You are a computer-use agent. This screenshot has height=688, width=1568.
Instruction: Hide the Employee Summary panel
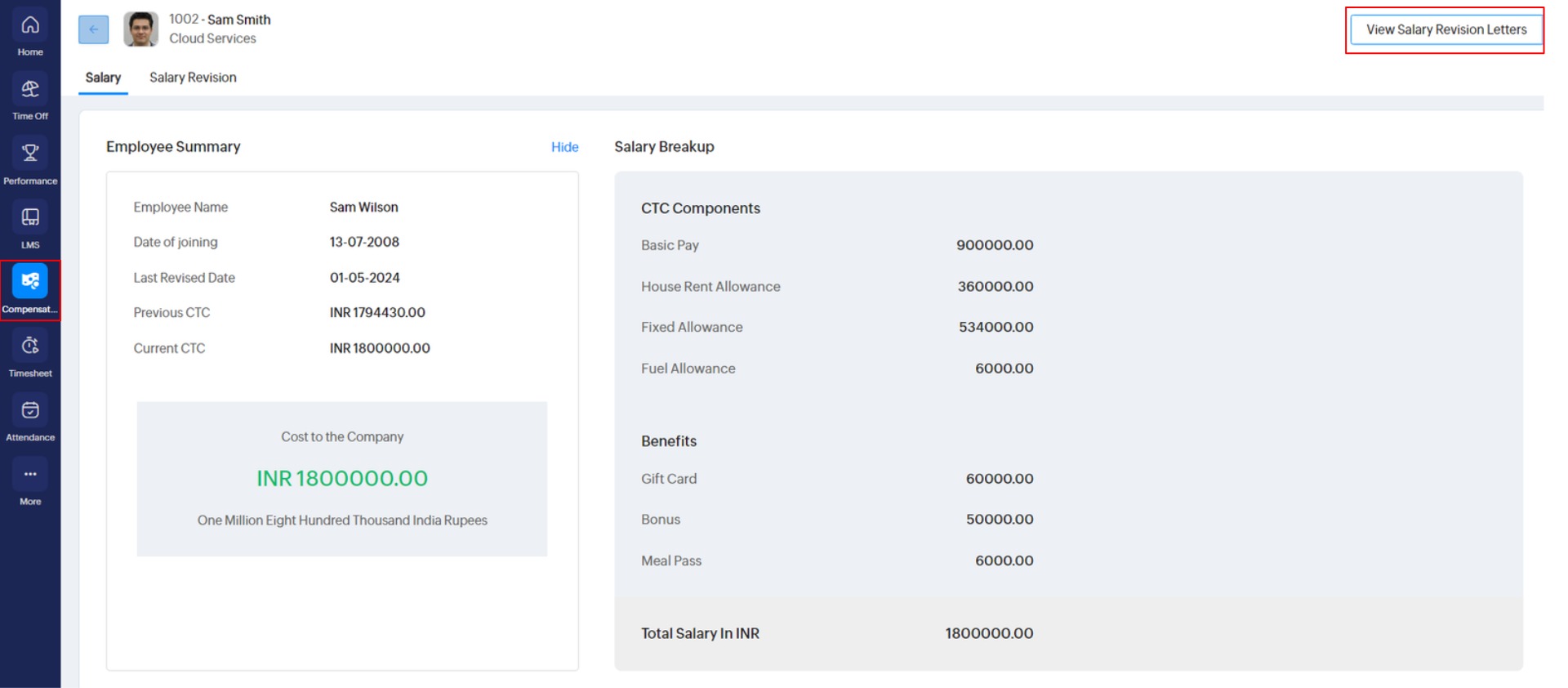(x=564, y=147)
